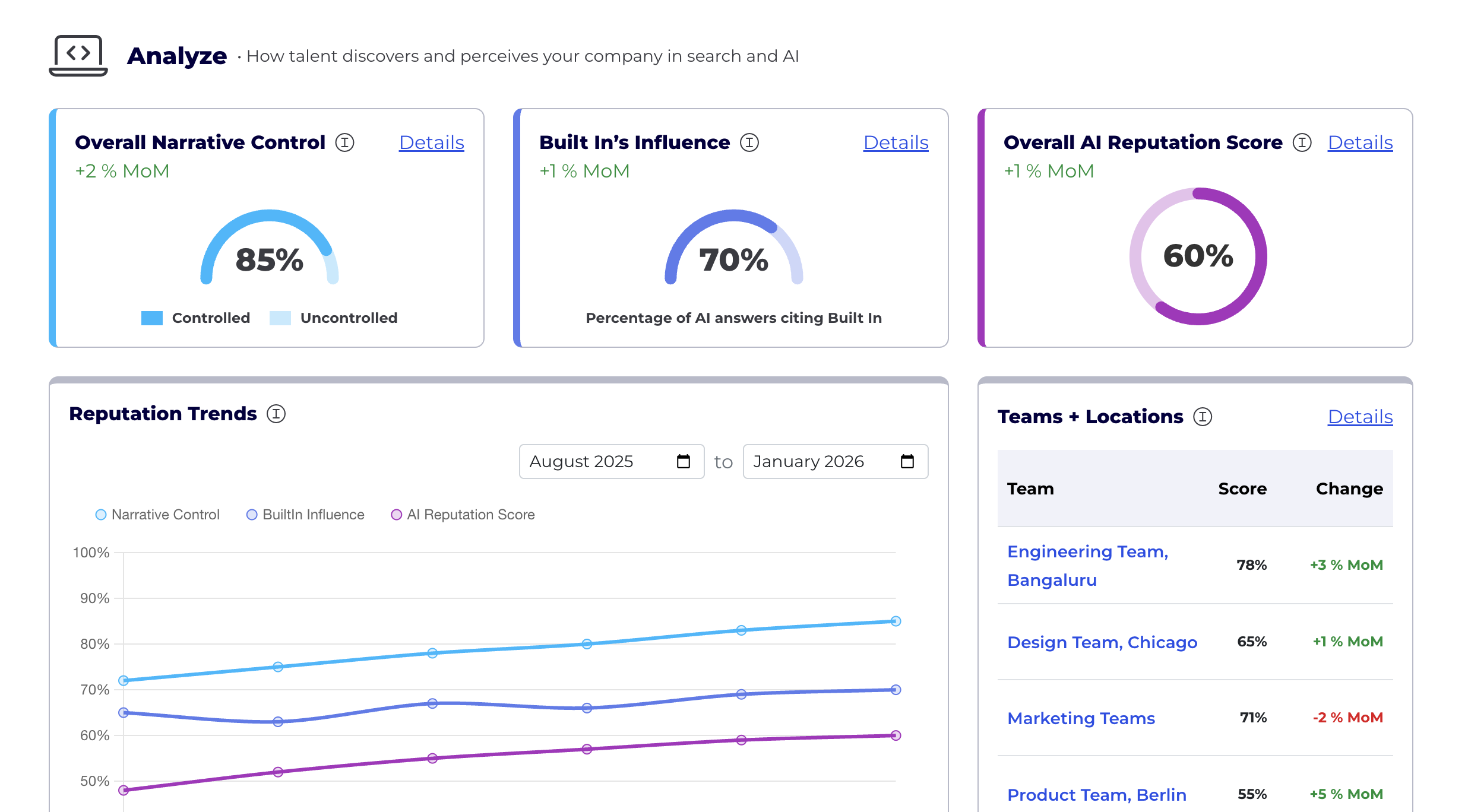Viewport: 1468px width, 812px height.
Task: Click the 71% score for Marketing Teams
Action: click(1253, 718)
